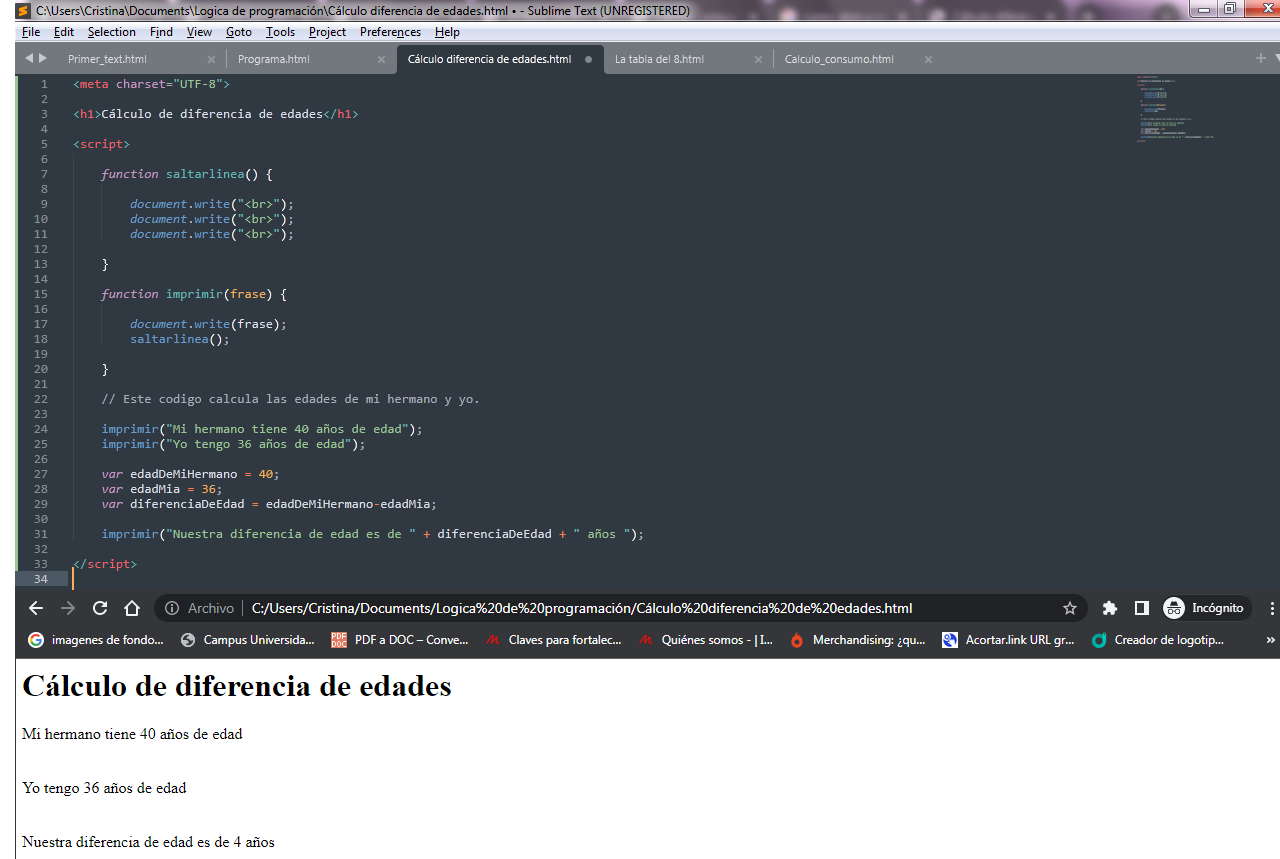Open the Merchandising bookmark

click(x=858, y=640)
